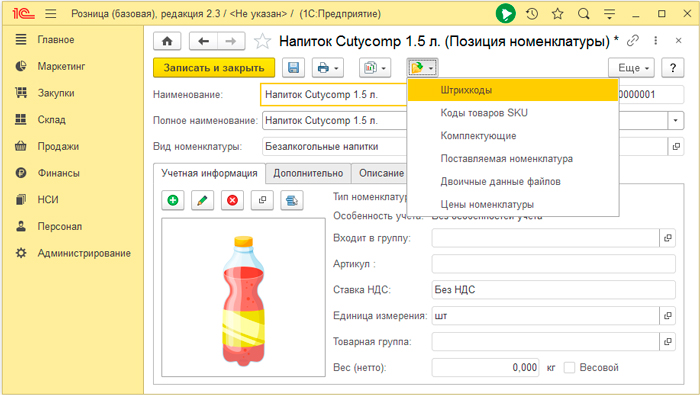Edit the image with the pencil icon

pyautogui.click(x=202, y=200)
